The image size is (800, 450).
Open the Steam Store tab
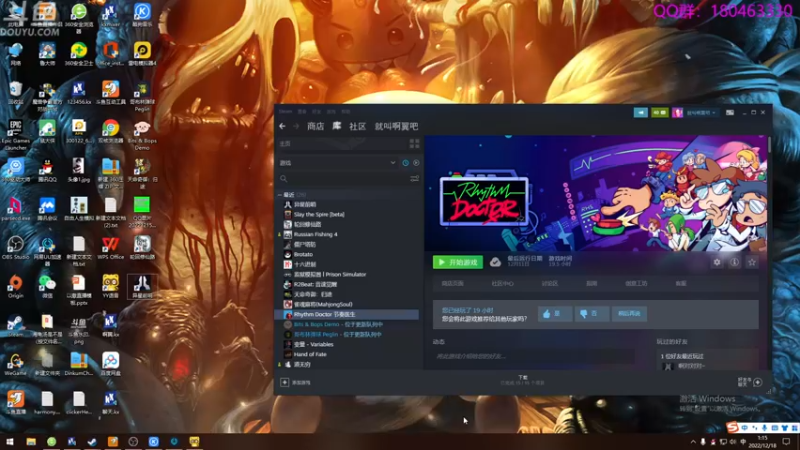pyautogui.click(x=315, y=126)
